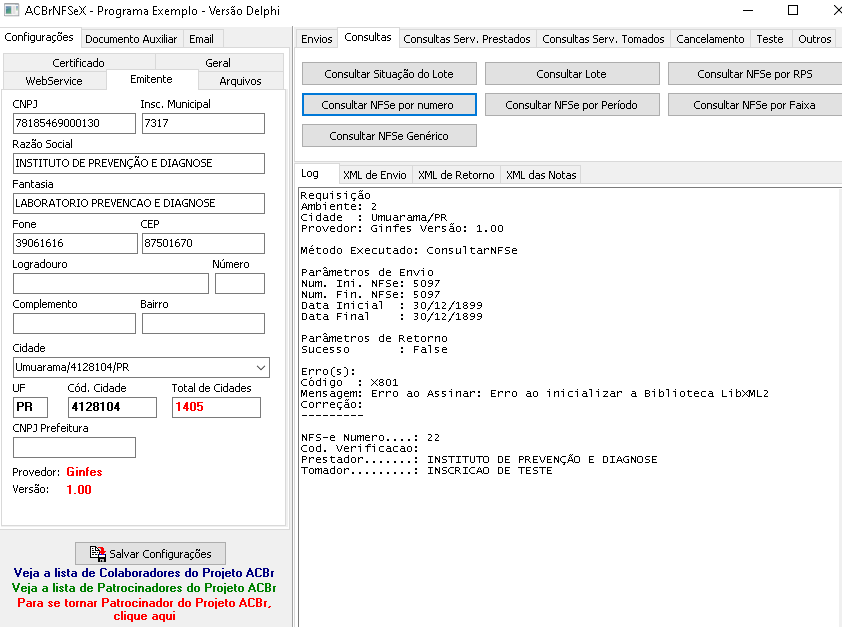Select the Emitente tab
This screenshot has width=842, height=627.
tap(151, 79)
